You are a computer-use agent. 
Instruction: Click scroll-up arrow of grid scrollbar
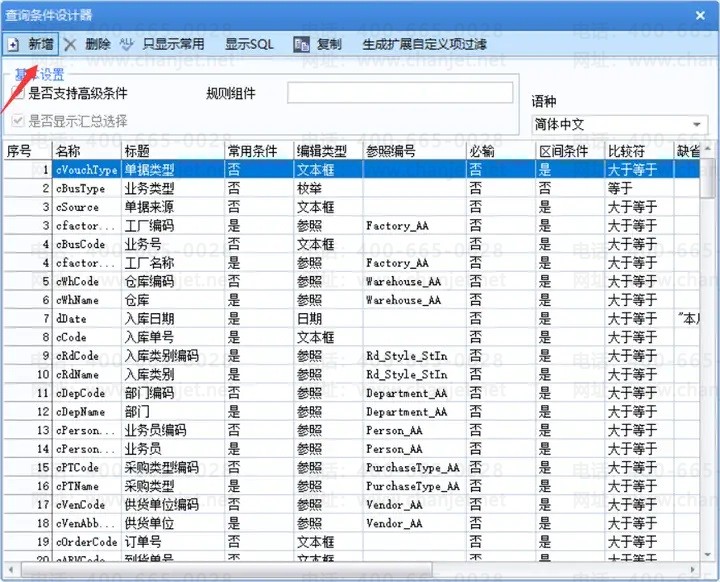point(708,149)
